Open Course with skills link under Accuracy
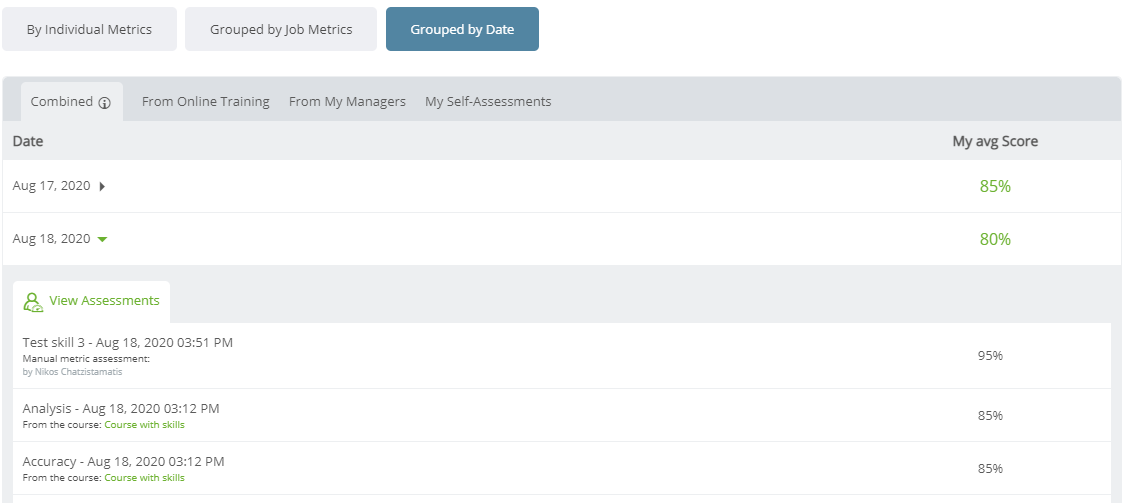1127x503 pixels. (x=144, y=478)
